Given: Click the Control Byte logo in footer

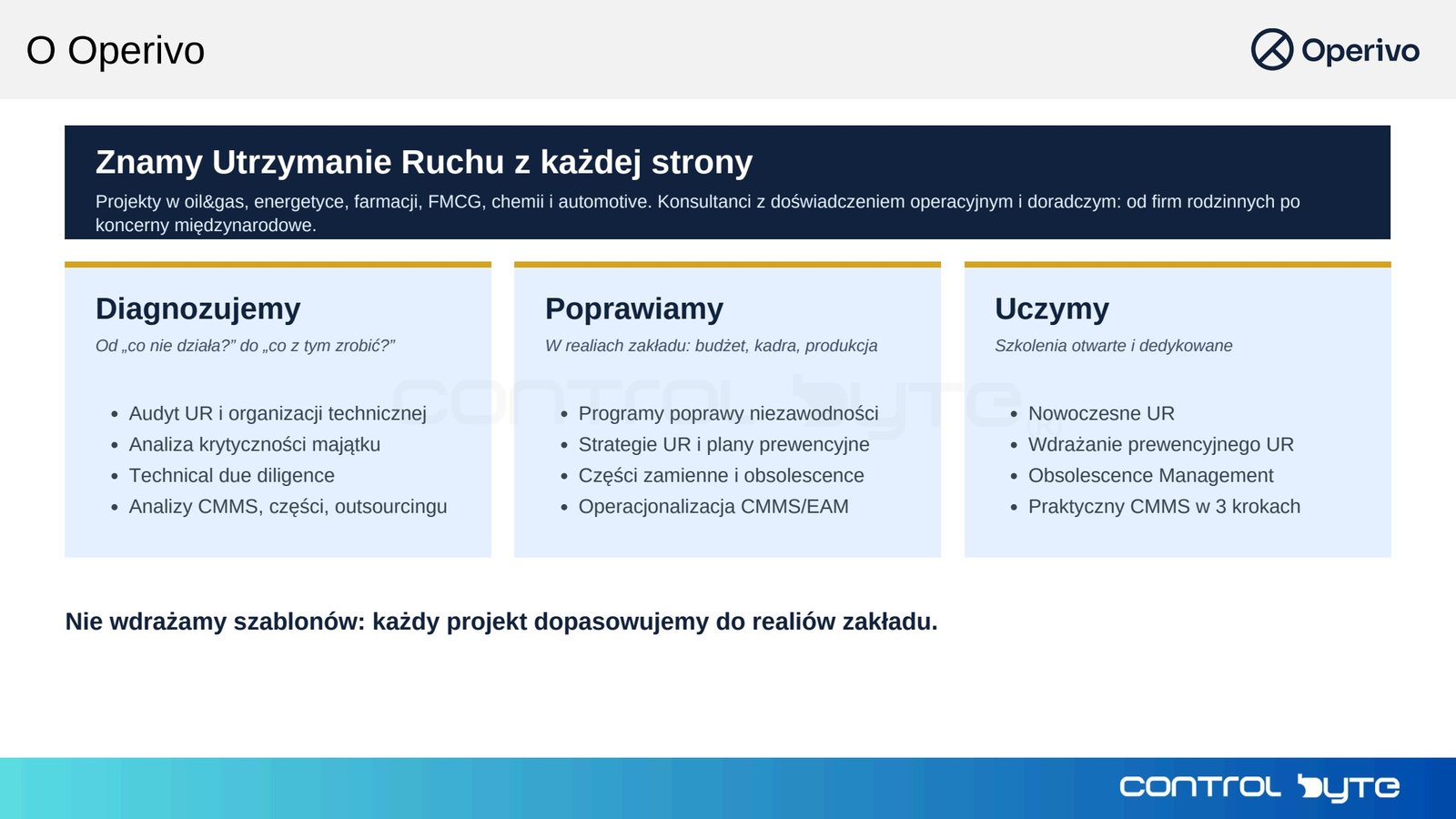Looking at the screenshot, I should point(1259,788).
